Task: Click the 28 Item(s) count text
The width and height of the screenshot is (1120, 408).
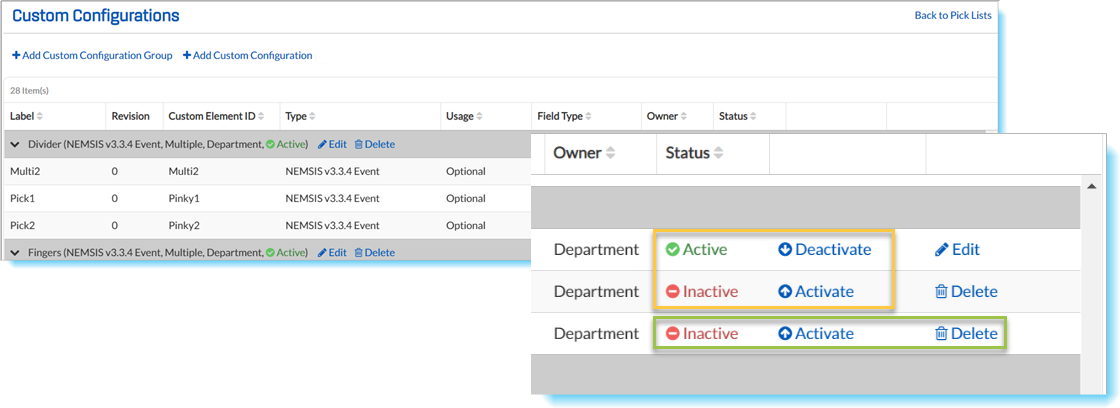Action: (x=29, y=91)
